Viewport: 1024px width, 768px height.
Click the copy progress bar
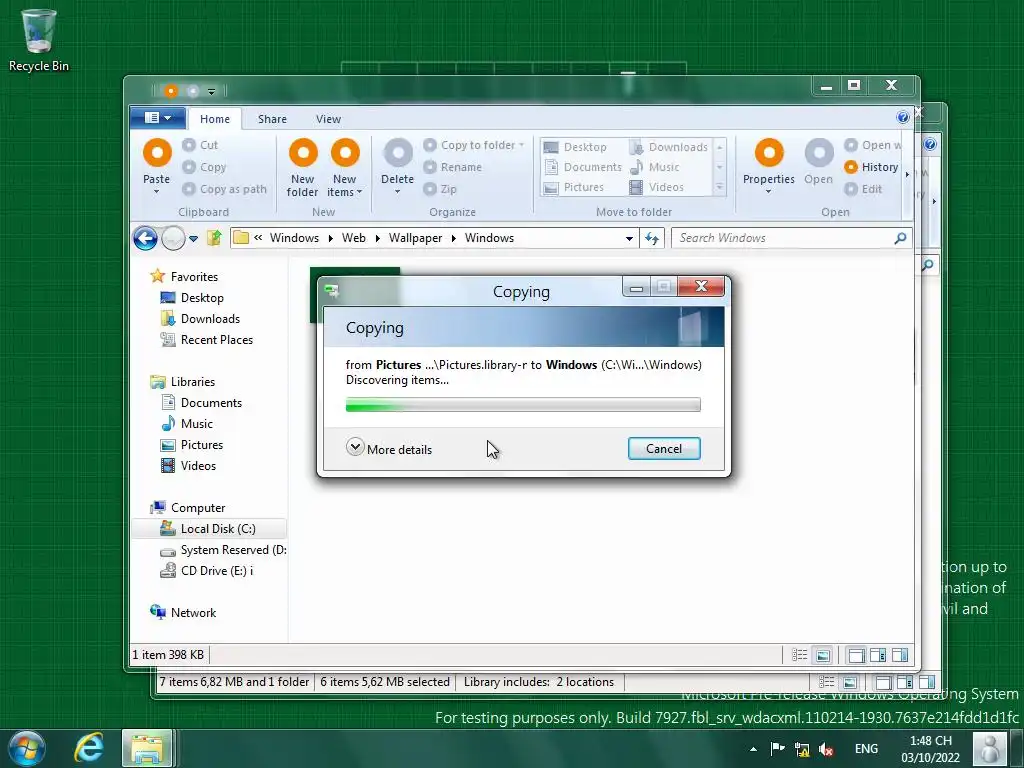(x=523, y=405)
